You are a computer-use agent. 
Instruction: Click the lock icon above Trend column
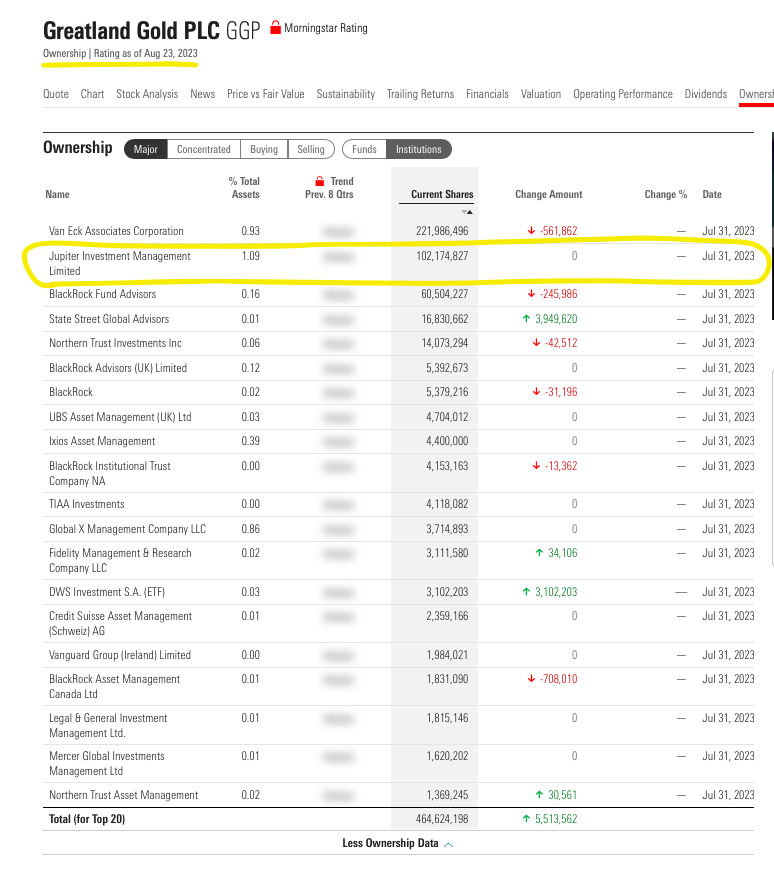tap(319, 181)
